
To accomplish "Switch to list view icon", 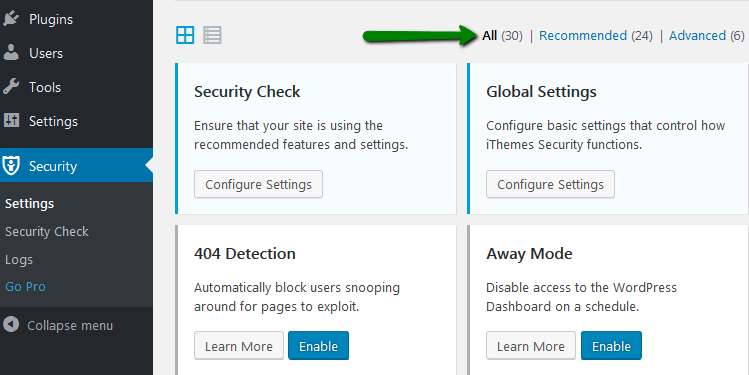I will (x=212, y=35).
